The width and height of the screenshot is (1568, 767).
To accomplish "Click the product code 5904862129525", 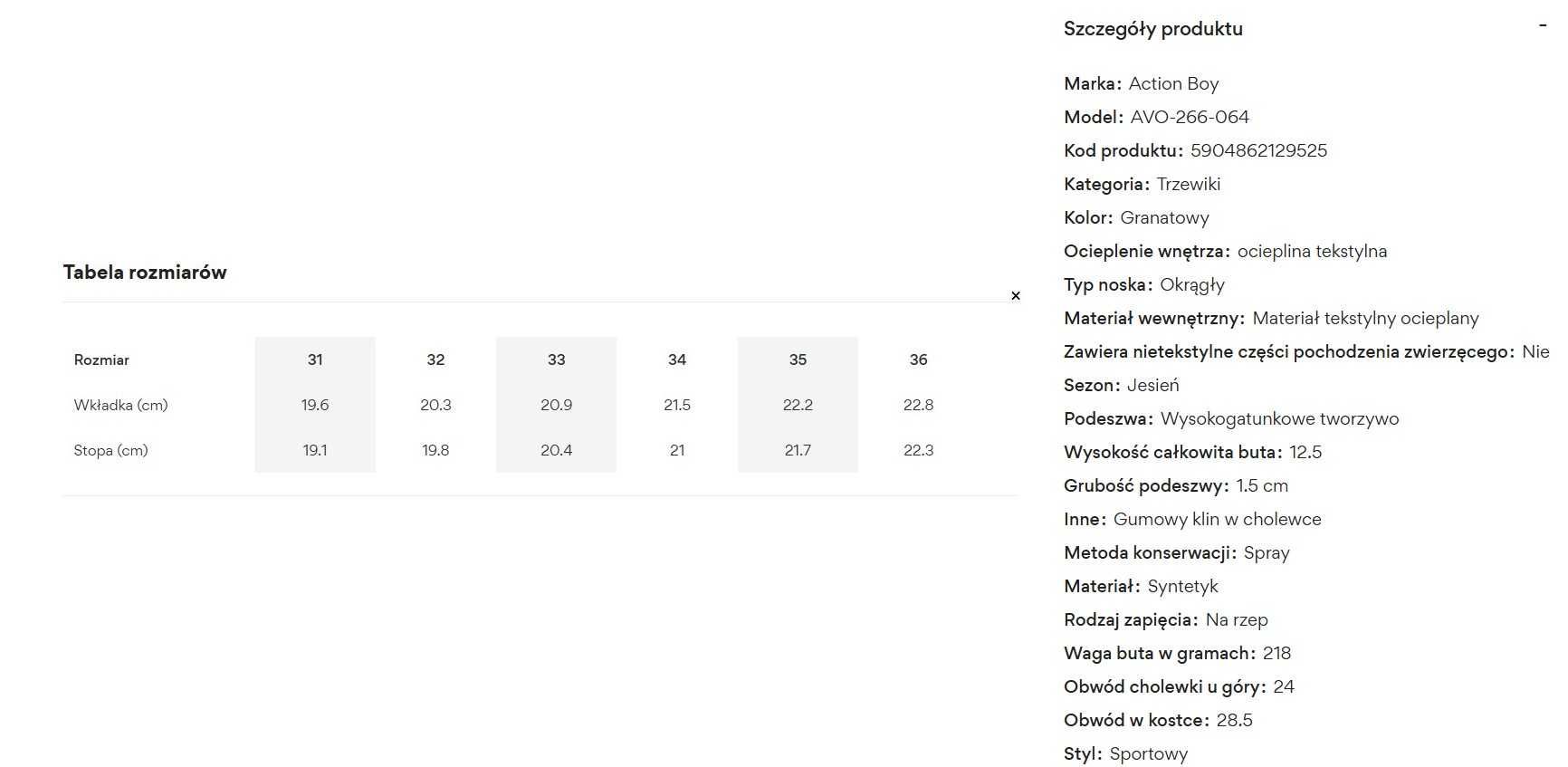I will coord(1258,150).
